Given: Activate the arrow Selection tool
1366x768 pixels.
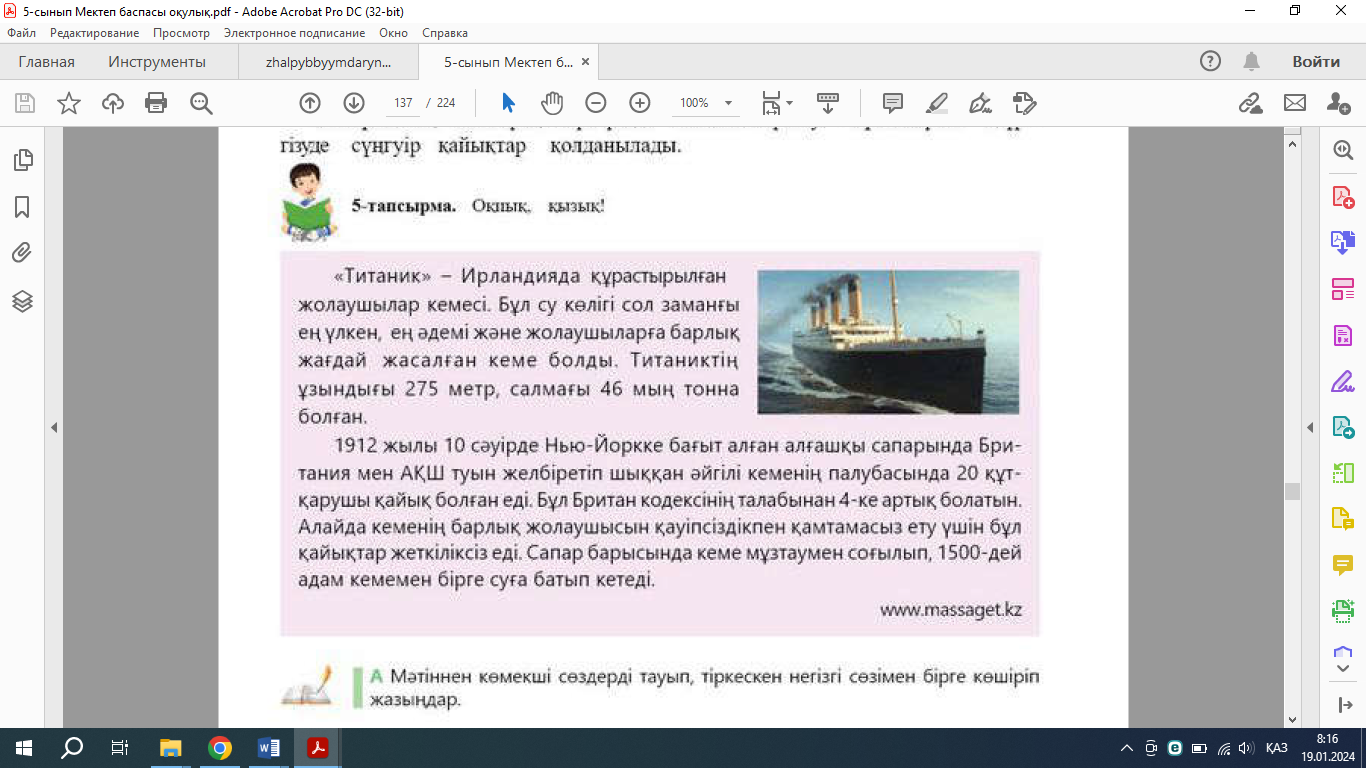Looking at the screenshot, I should tap(508, 103).
